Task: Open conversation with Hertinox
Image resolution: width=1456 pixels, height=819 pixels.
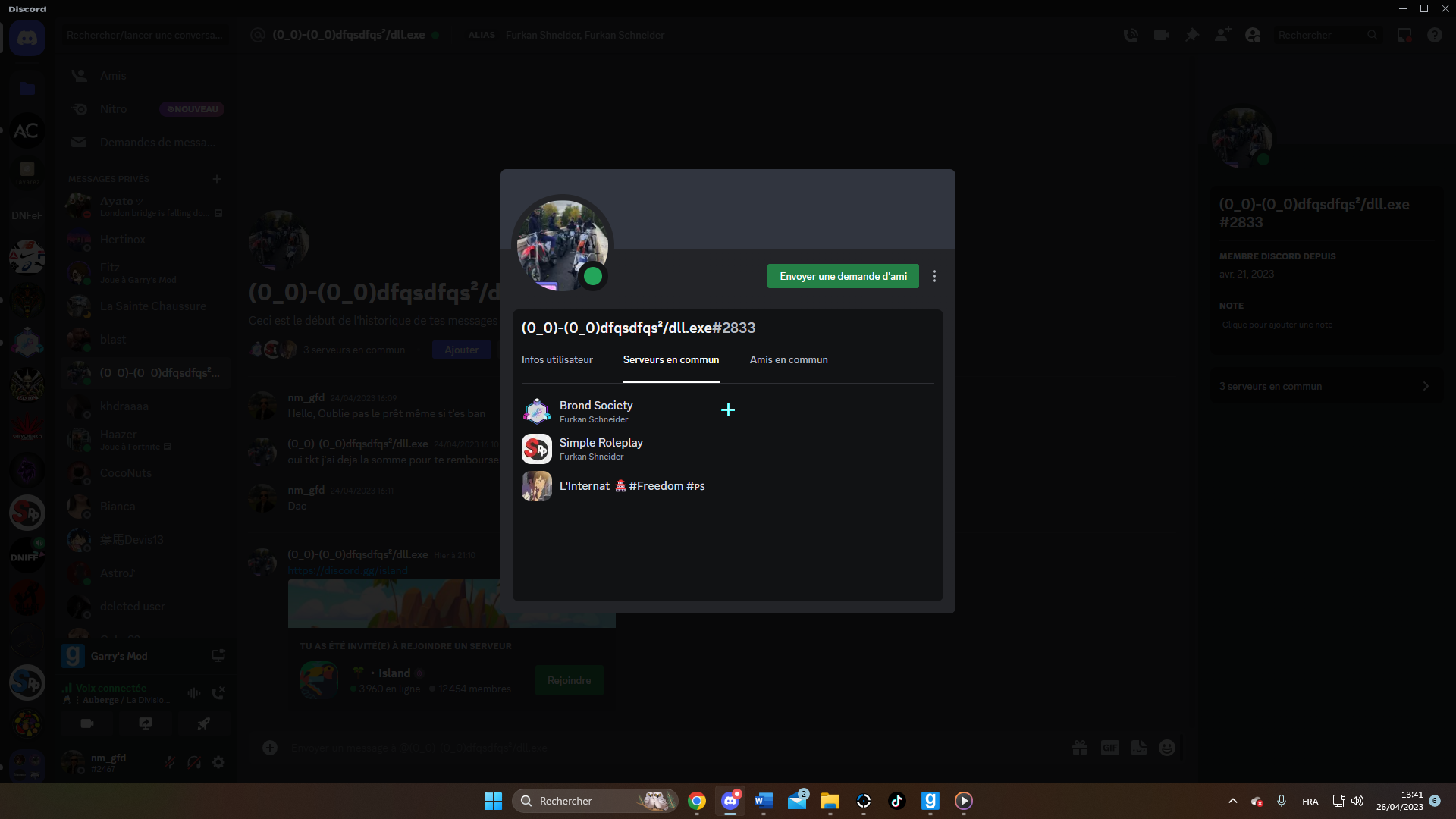Action: pos(146,240)
